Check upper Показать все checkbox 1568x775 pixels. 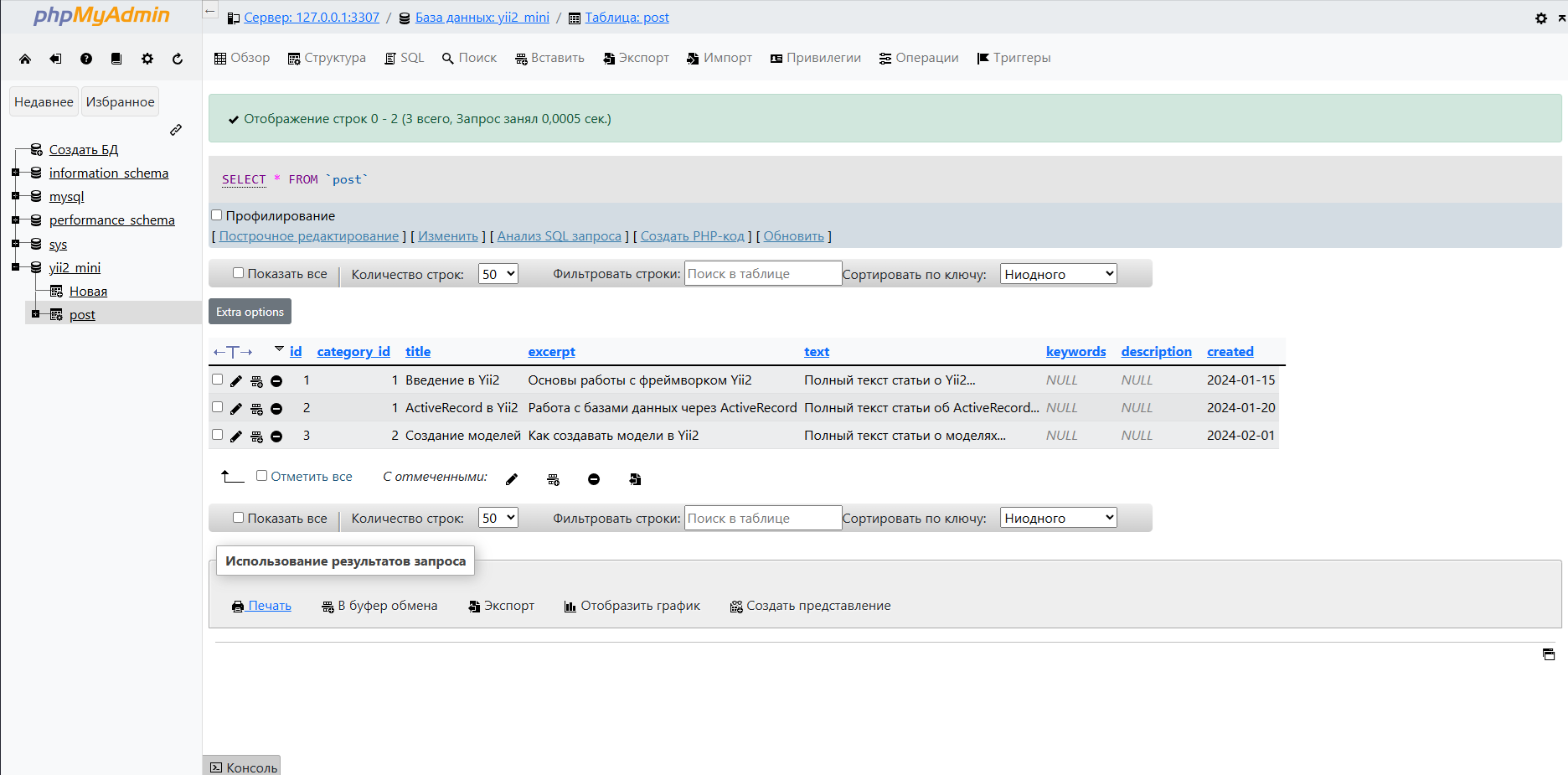(239, 273)
